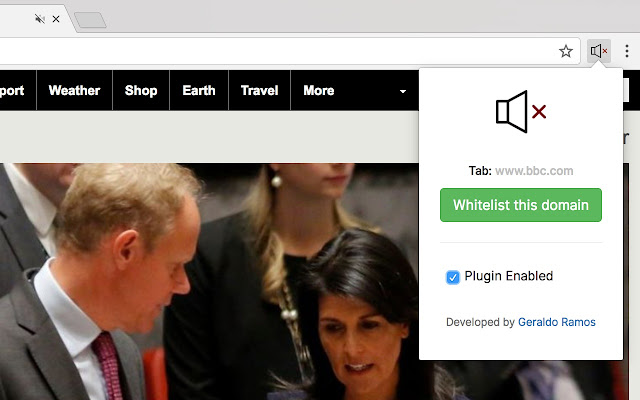Screen dimensions: 640x400
Task: Go to the Weather section
Action: pyautogui.click(x=74, y=90)
